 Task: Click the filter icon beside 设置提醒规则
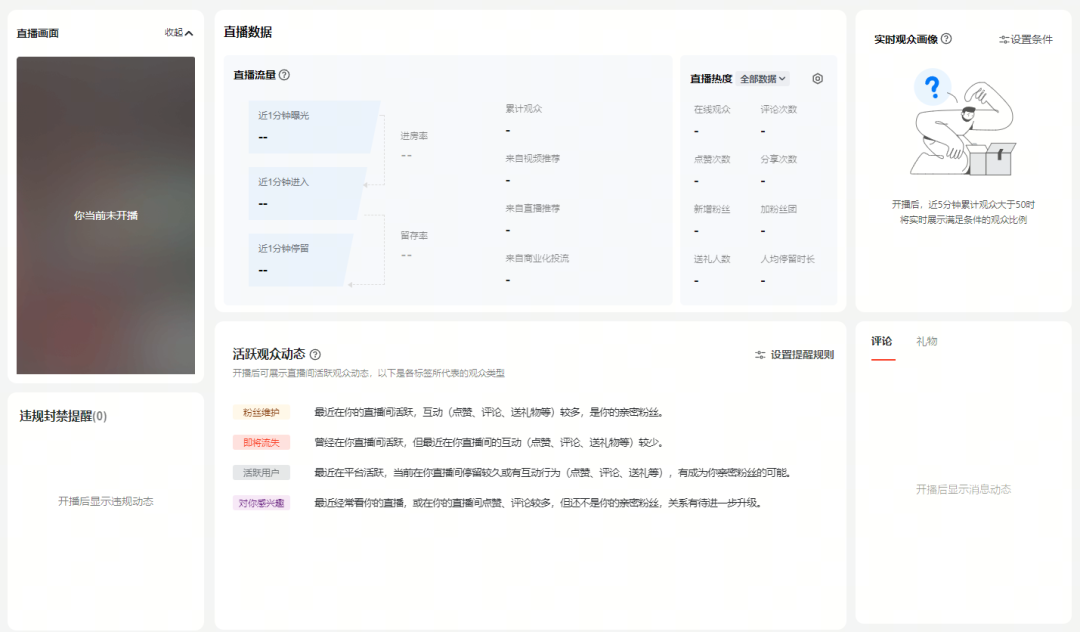(x=760, y=354)
